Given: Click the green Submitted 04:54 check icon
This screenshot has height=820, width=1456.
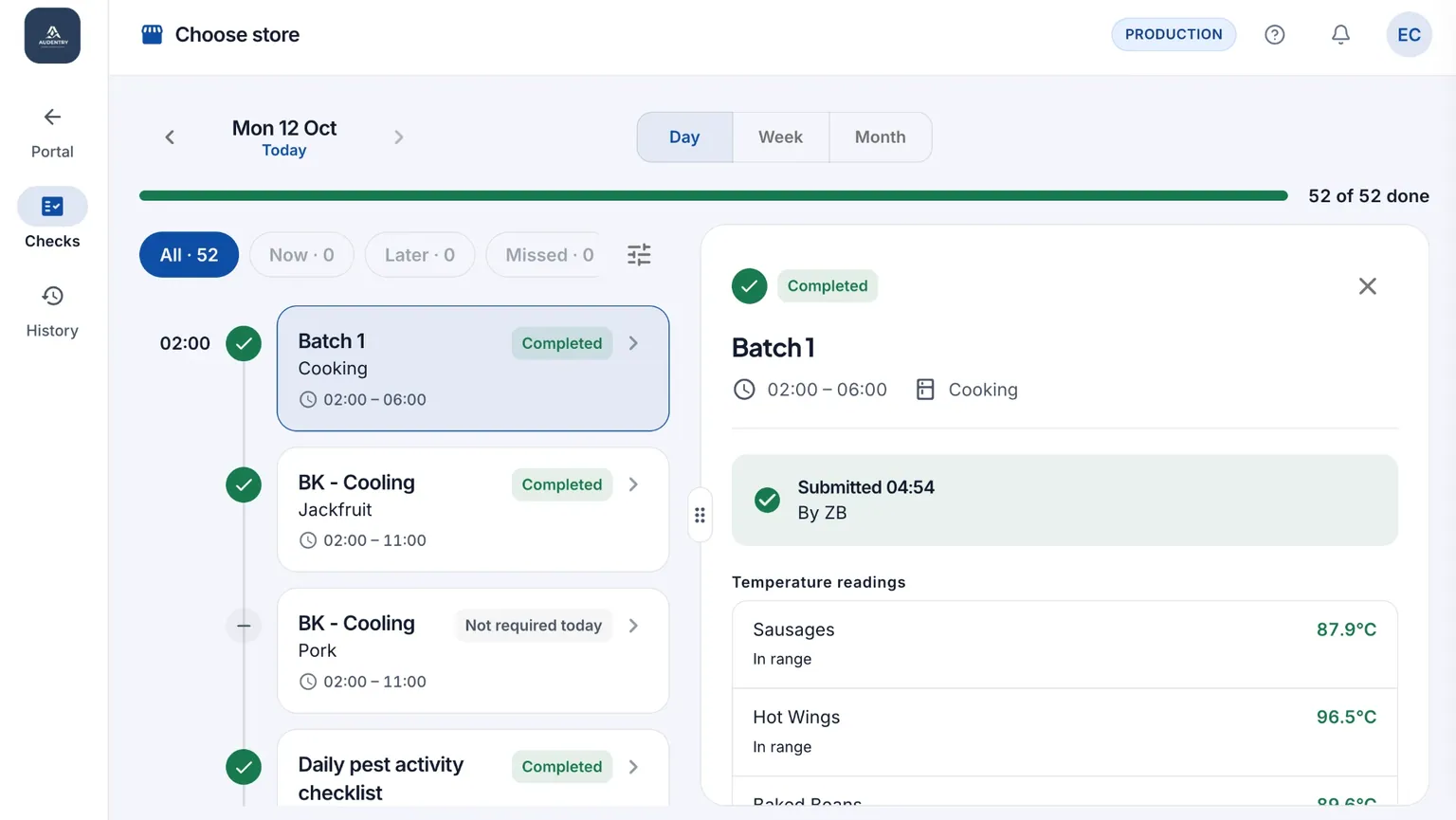Looking at the screenshot, I should [767, 500].
